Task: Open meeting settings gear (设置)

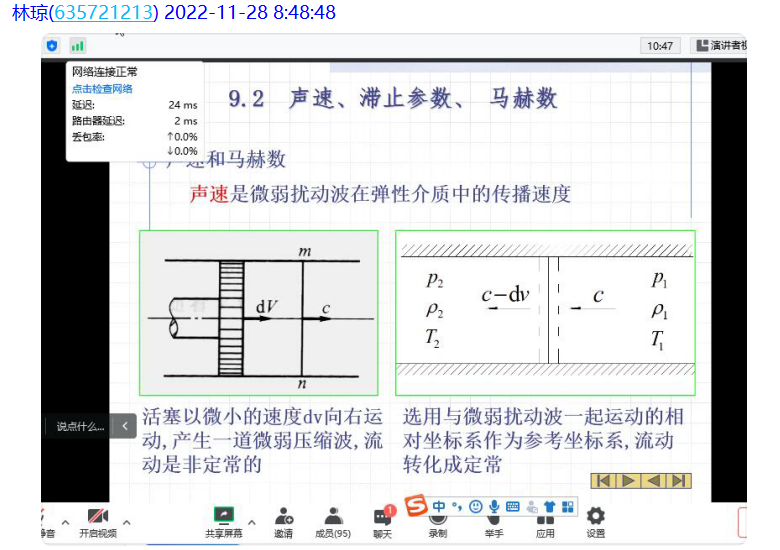Action: [596, 520]
